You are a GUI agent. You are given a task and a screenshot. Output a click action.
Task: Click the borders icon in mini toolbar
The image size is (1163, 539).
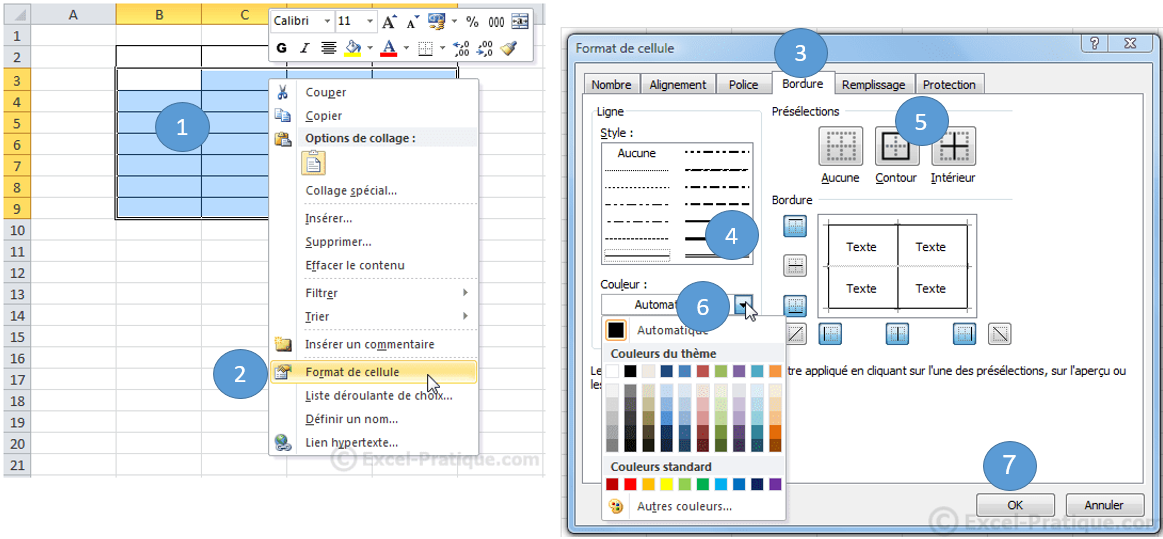point(425,48)
